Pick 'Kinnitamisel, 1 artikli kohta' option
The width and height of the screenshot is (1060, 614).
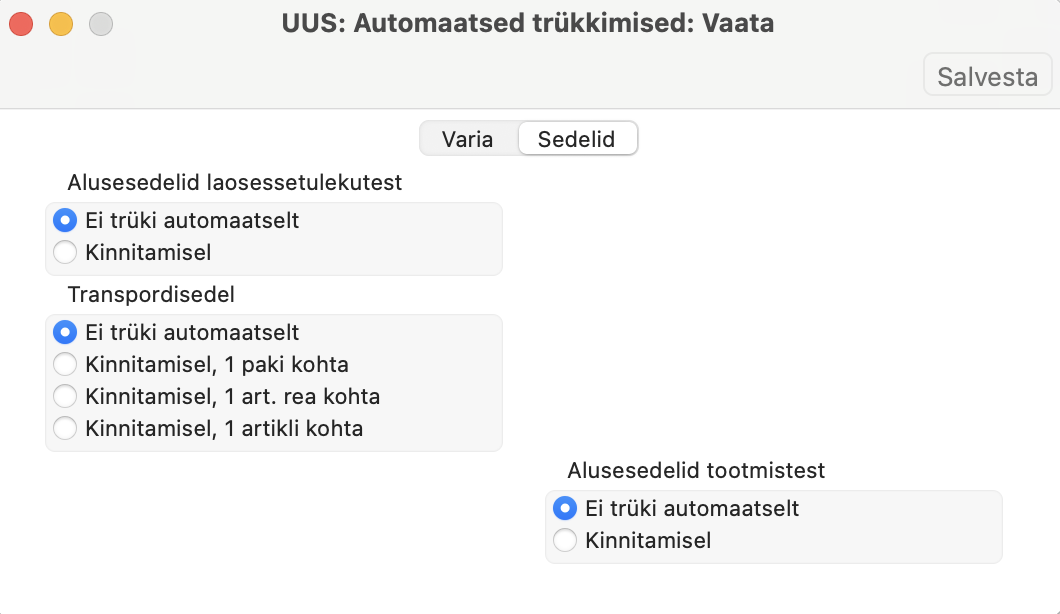(x=65, y=429)
